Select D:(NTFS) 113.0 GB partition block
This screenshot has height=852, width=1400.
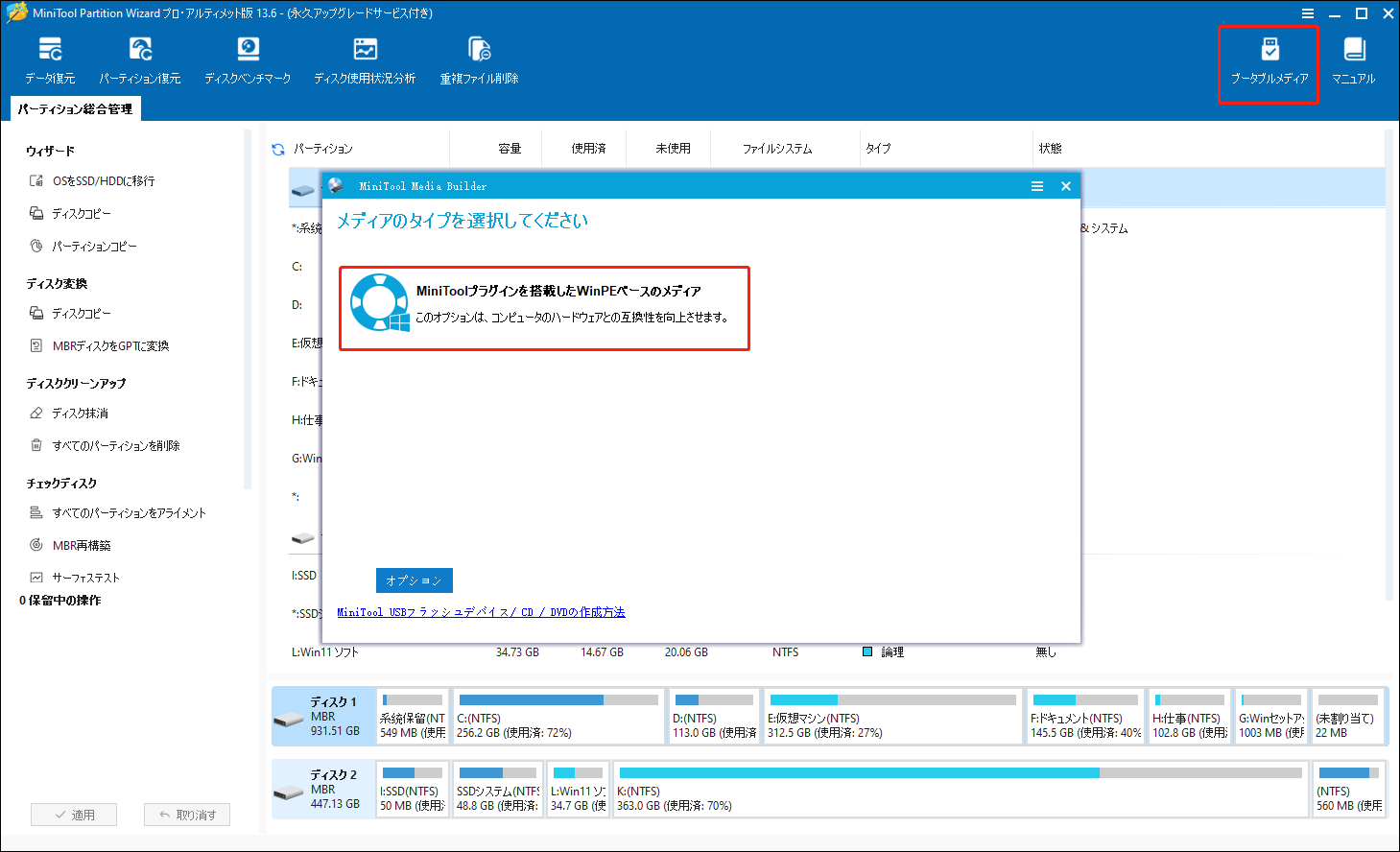click(714, 717)
